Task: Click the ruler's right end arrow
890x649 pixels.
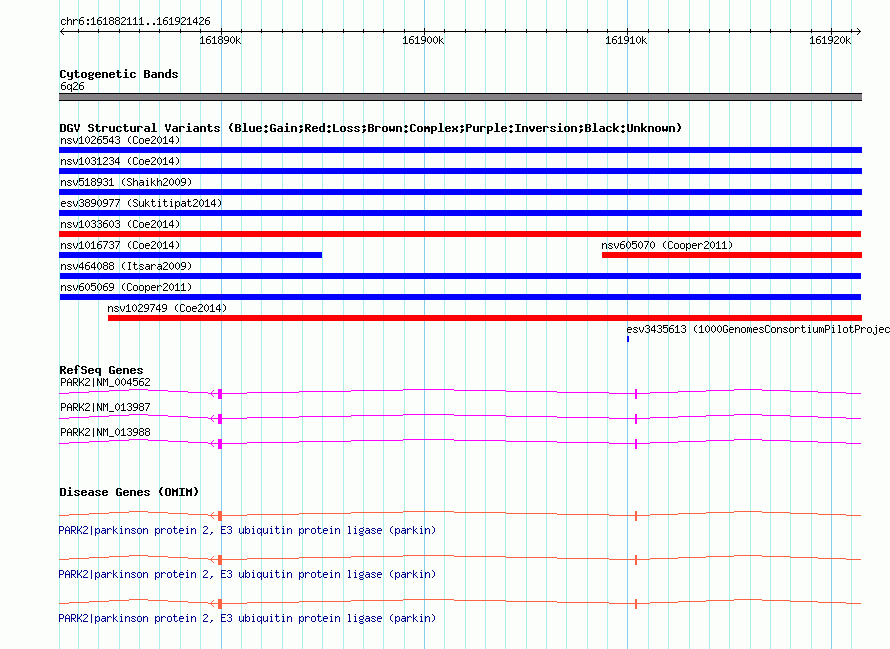Action: click(x=859, y=31)
